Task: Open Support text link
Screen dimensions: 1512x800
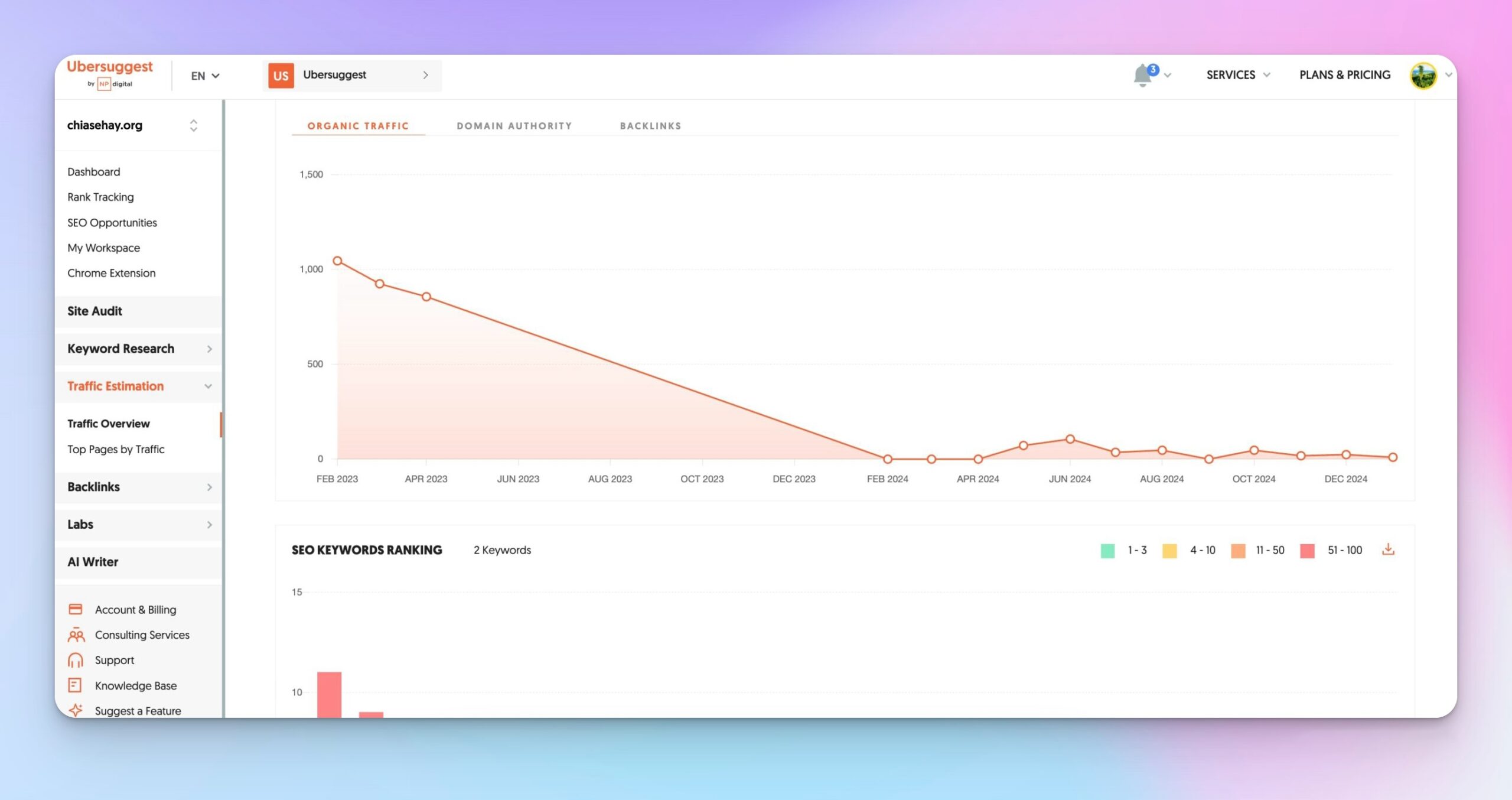Action: (x=114, y=660)
